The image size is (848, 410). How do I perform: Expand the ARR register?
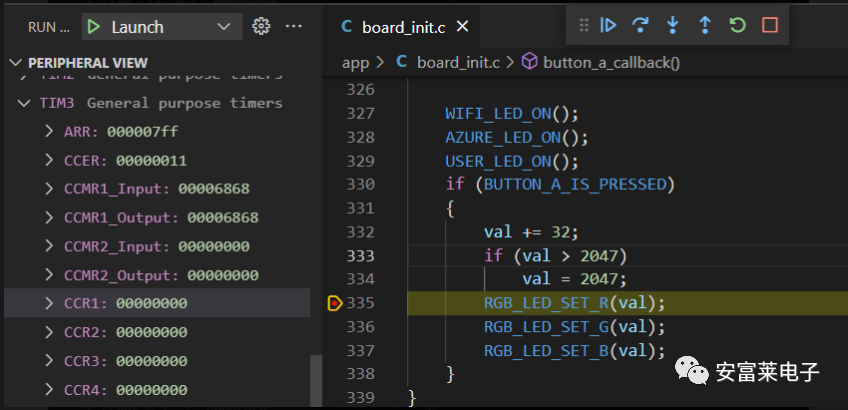click(x=49, y=131)
